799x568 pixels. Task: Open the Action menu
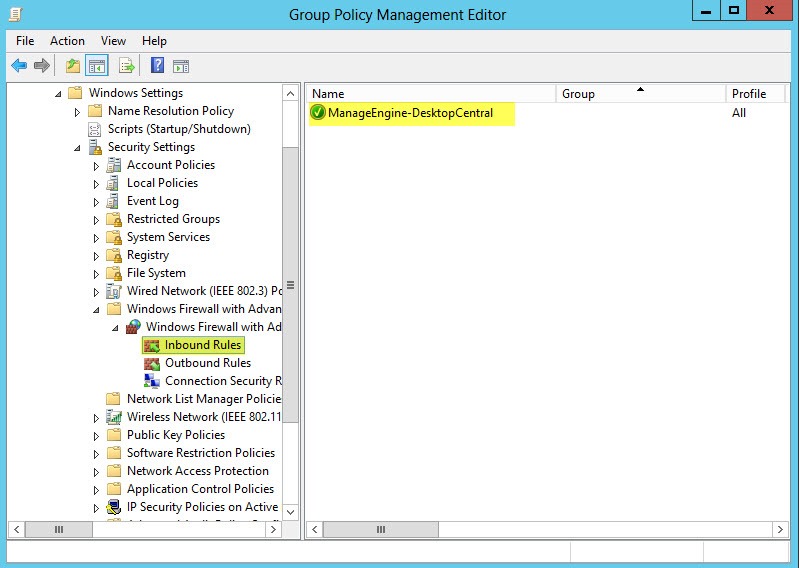[67, 41]
